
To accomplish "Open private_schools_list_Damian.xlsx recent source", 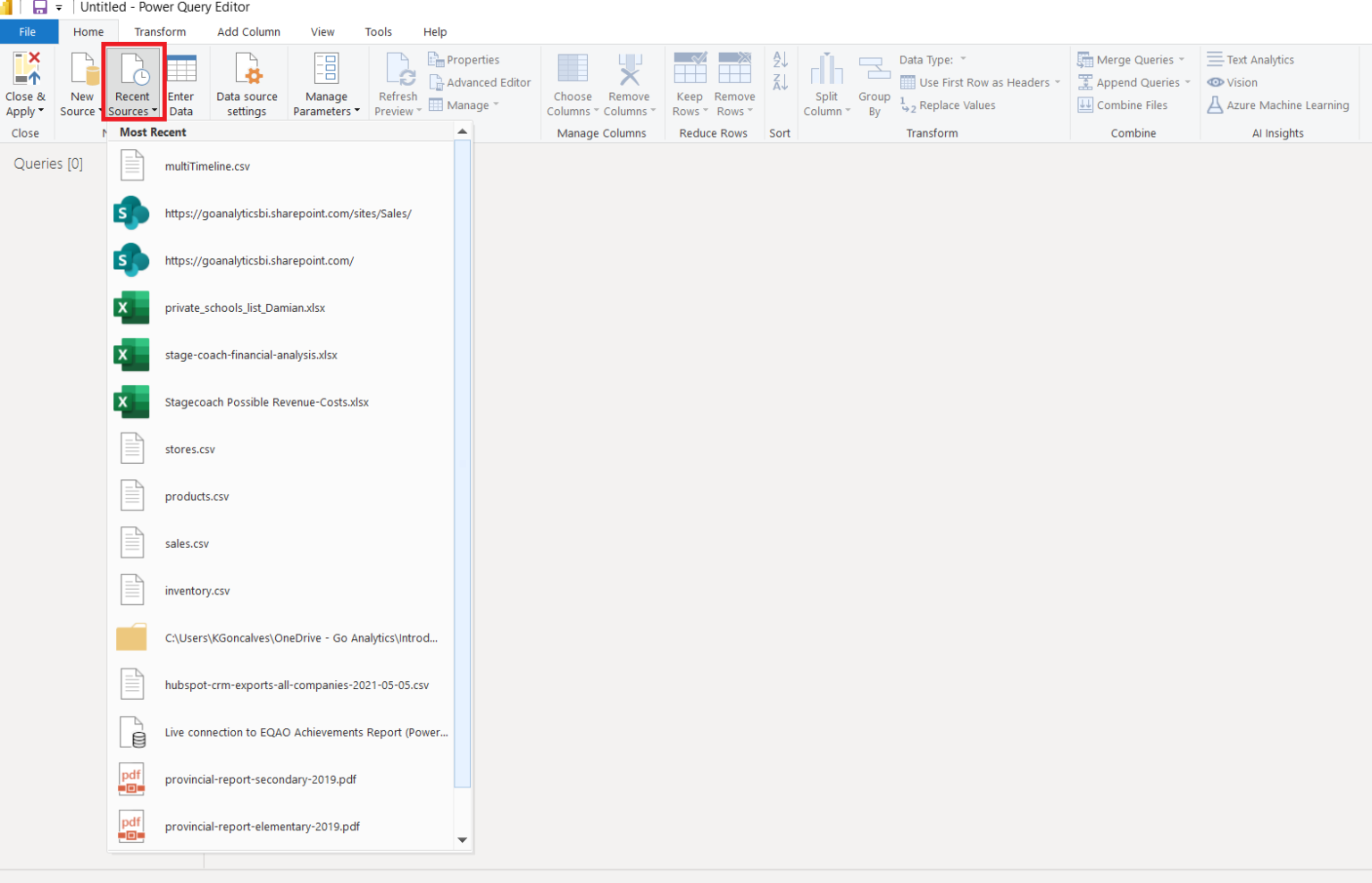I will tap(280, 307).
